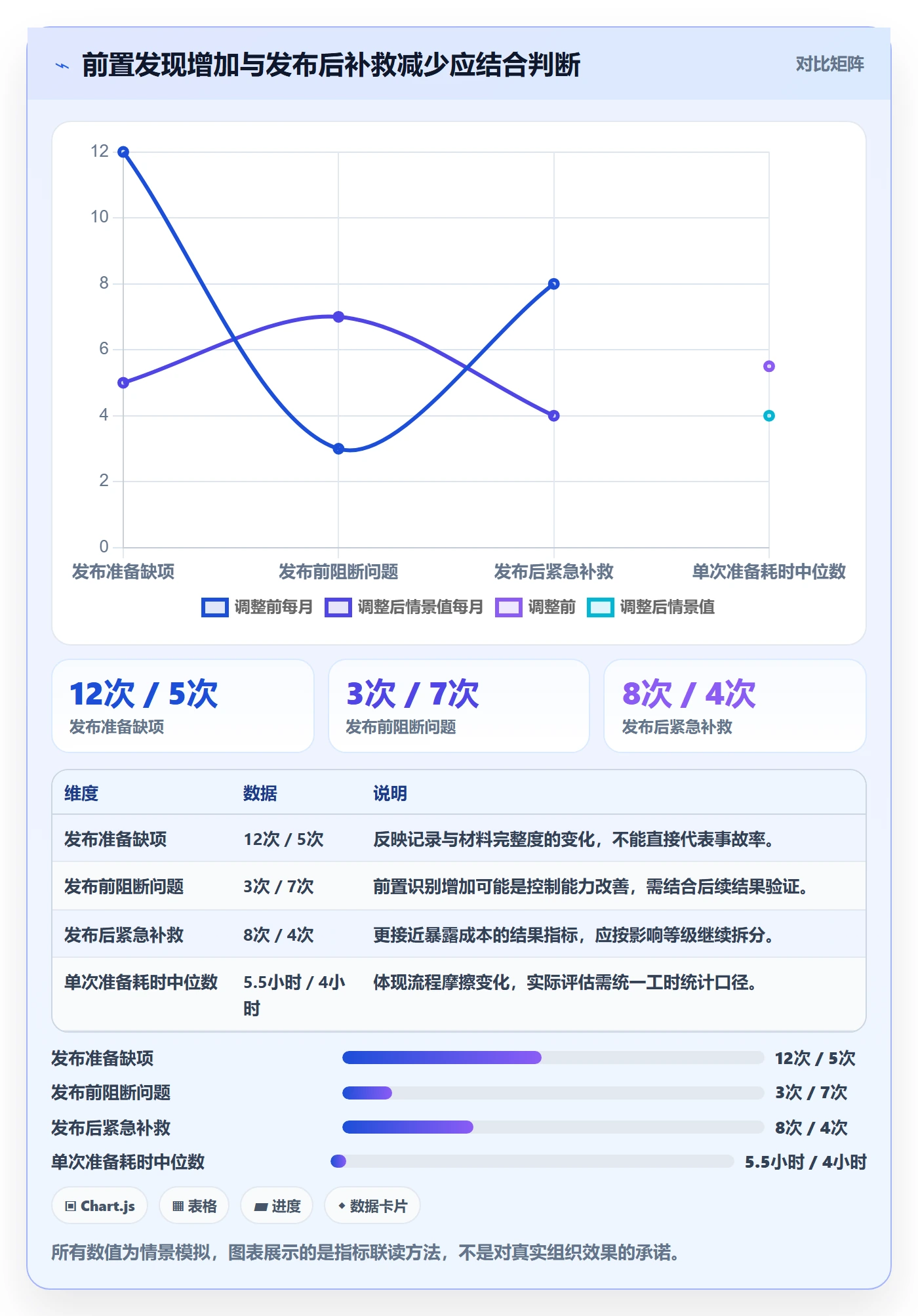Click the footer disclaimer about 情景模拟

click(365, 1252)
